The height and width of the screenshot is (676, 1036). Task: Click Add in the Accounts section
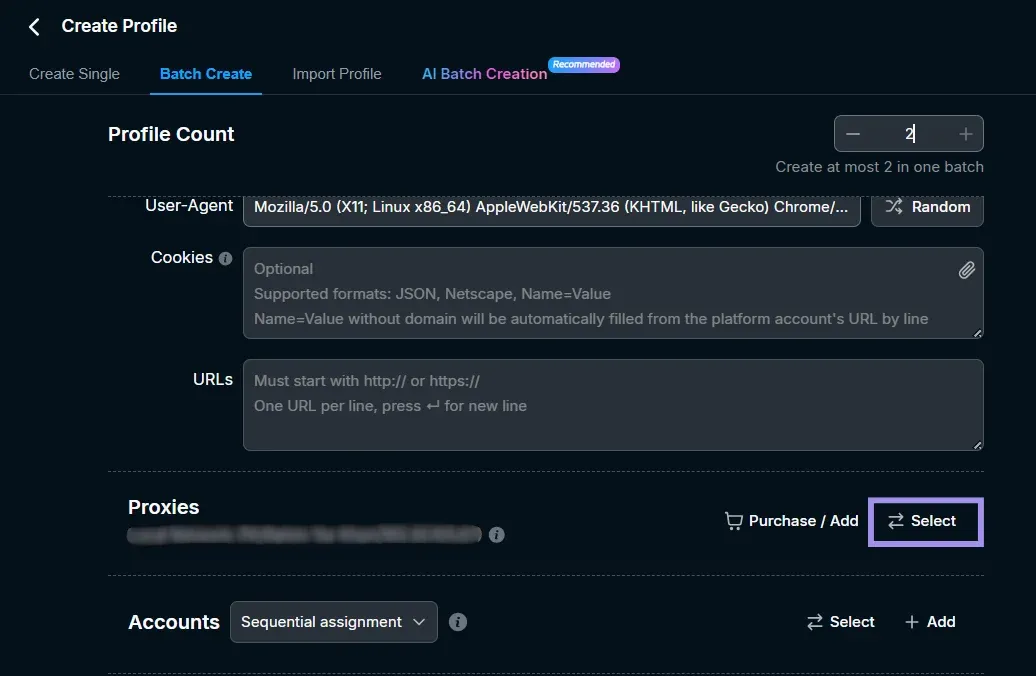pyautogui.click(x=930, y=622)
